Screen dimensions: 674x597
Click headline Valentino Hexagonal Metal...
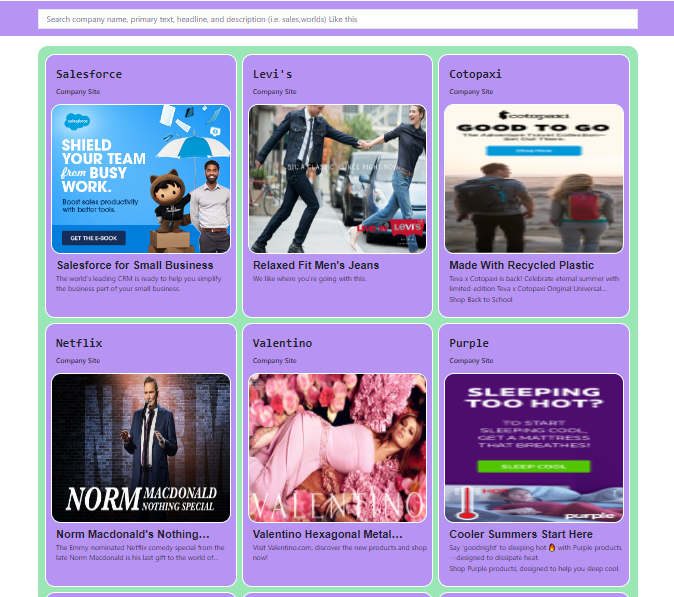coord(328,534)
